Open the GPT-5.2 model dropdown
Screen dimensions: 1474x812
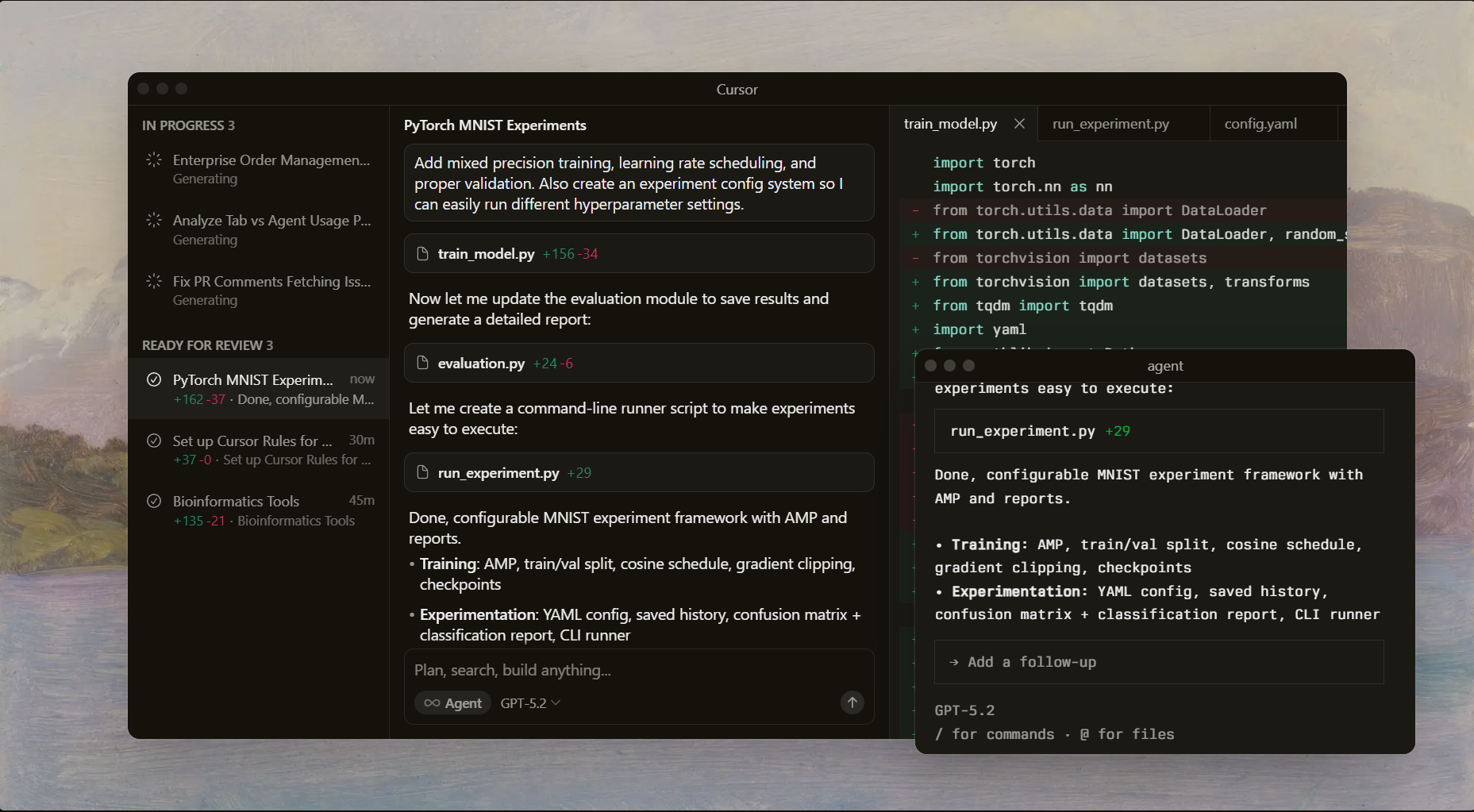point(529,703)
